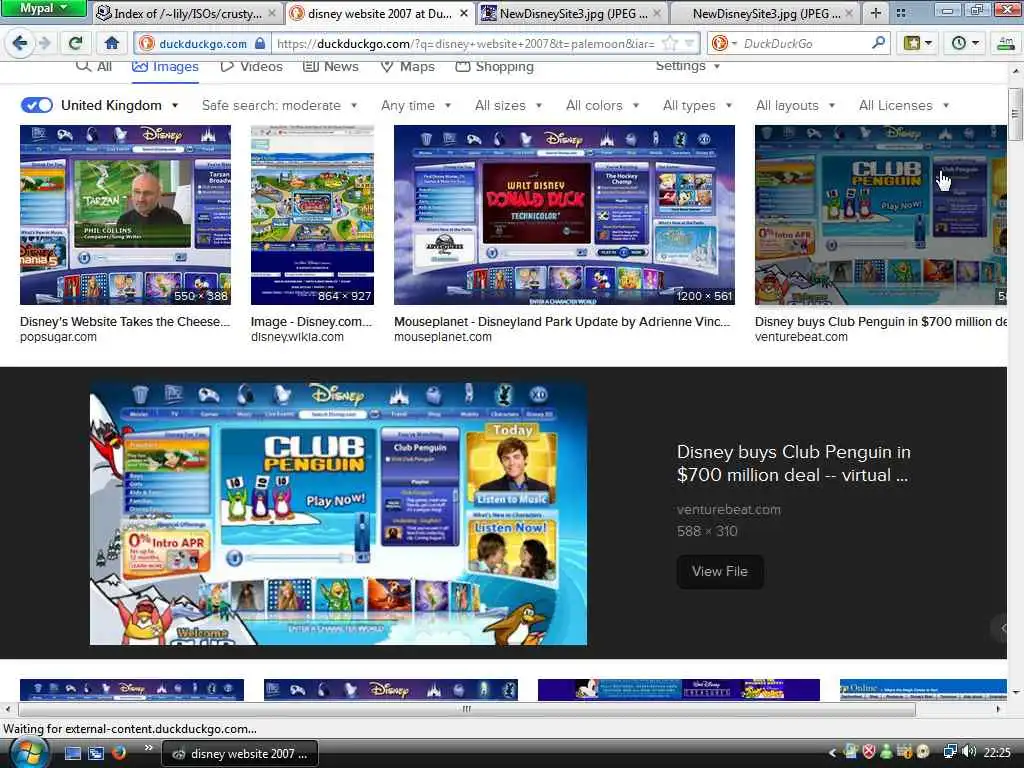Open the All layouts filter dropdown
The width and height of the screenshot is (1024, 768).
click(x=795, y=105)
